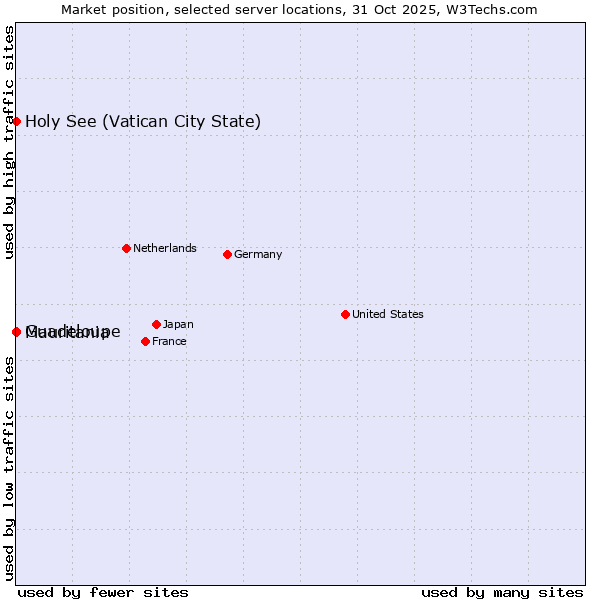Select the Netherlands text label
This screenshot has height=600, width=600.
click(164, 248)
